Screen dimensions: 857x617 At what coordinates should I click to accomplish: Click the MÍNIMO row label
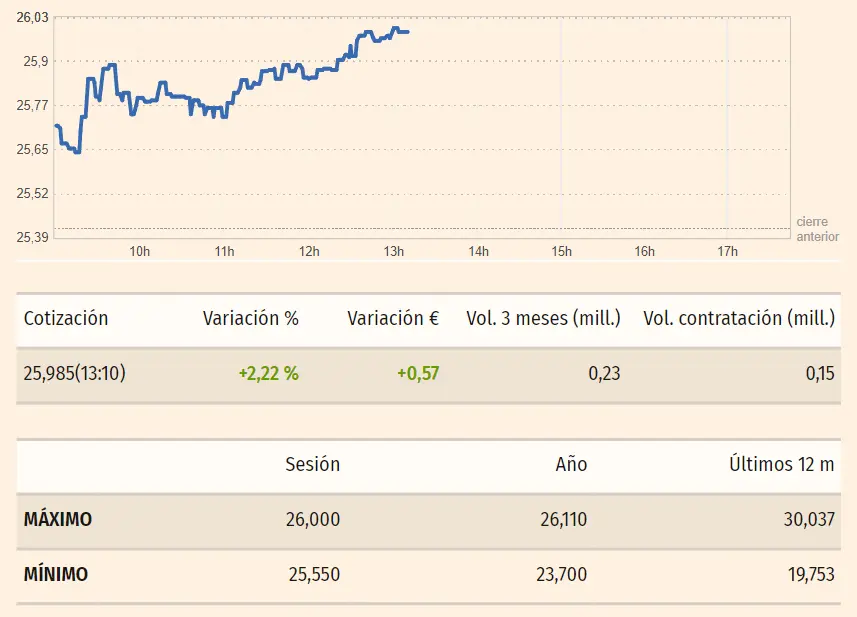(x=55, y=575)
